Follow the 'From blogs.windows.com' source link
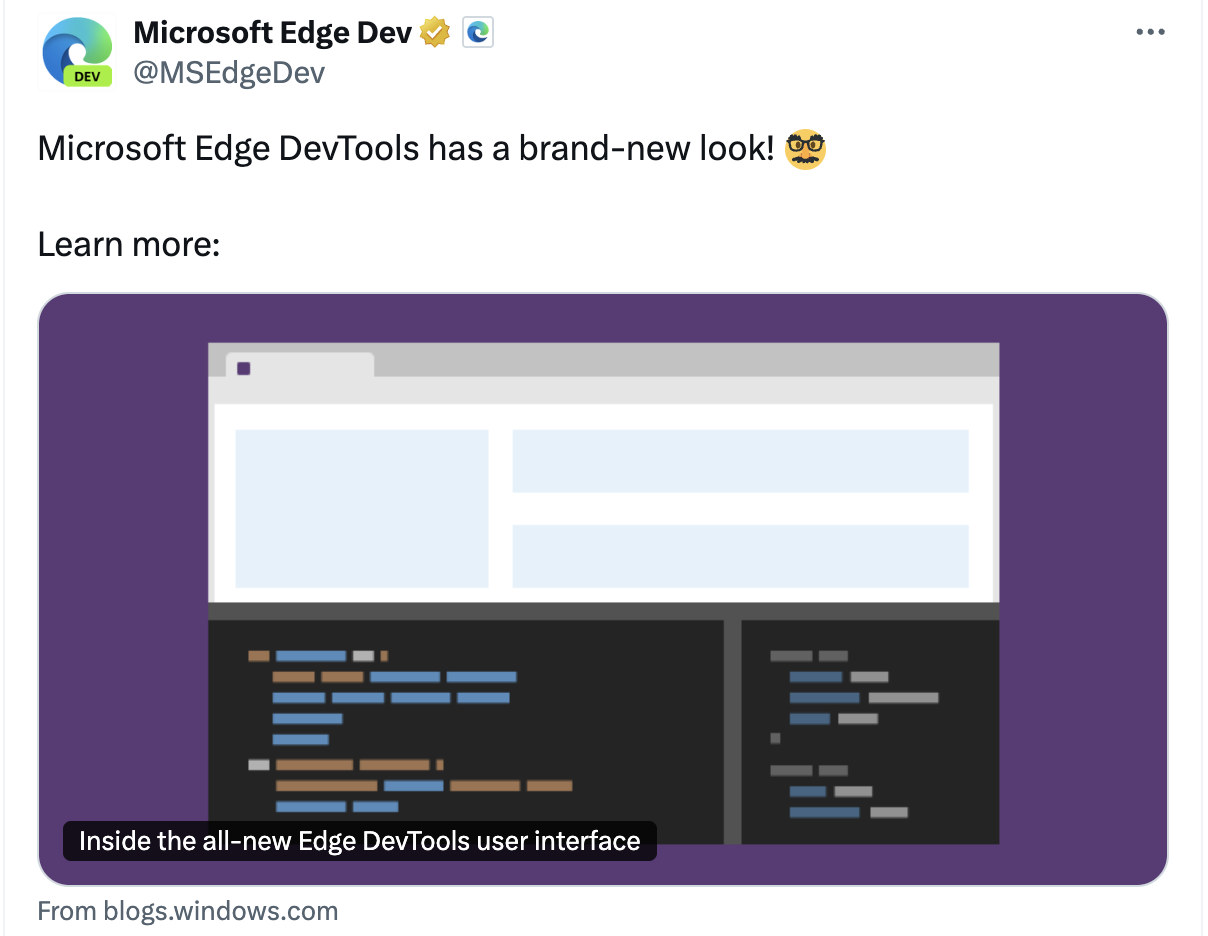1208x936 pixels. [188, 911]
